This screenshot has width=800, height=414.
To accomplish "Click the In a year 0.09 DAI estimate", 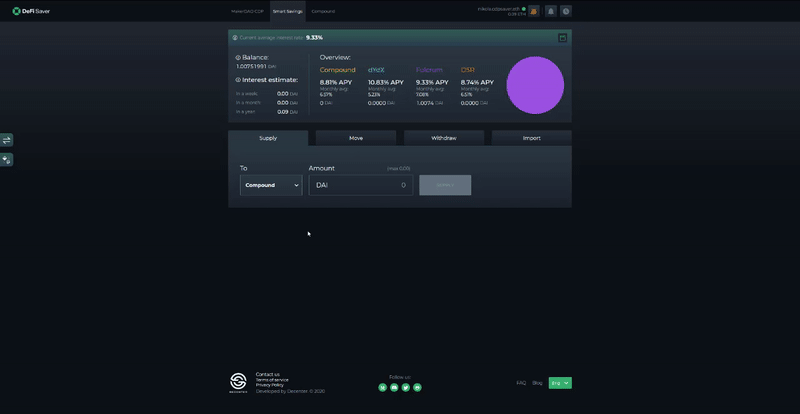I will pyautogui.click(x=267, y=111).
